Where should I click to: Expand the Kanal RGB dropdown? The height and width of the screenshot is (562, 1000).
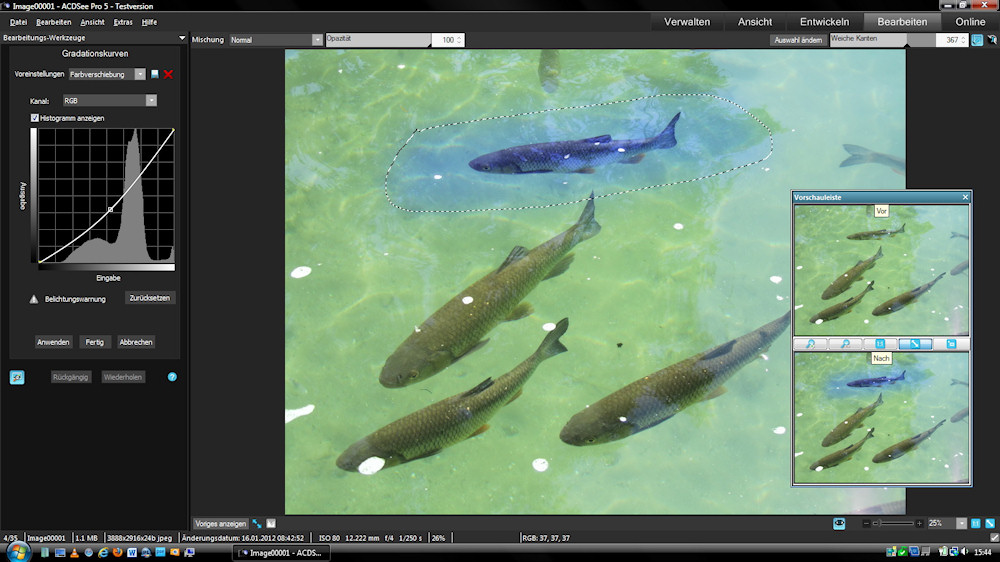151,100
